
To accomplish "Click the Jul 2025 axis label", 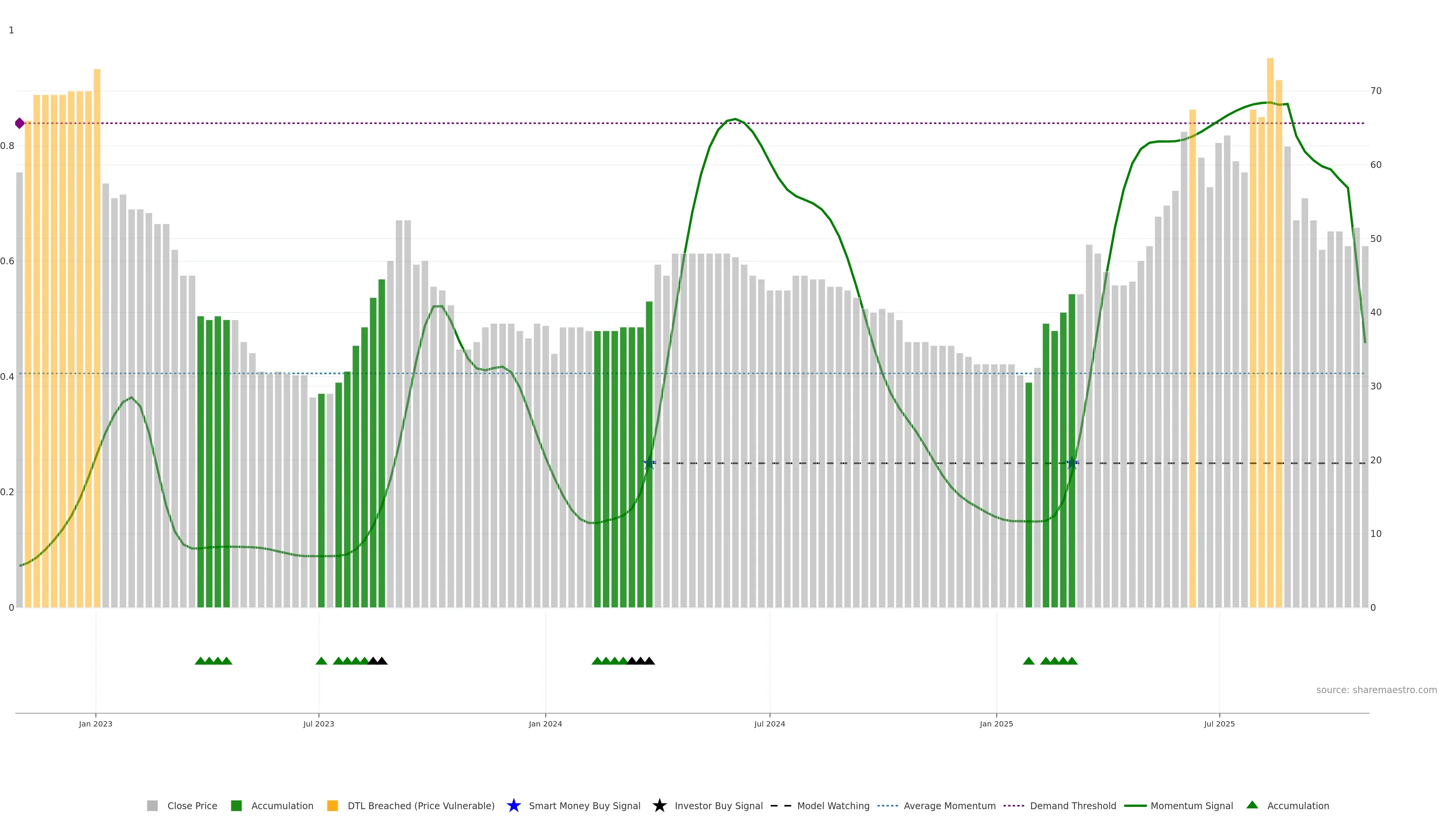I will click(1219, 723).
